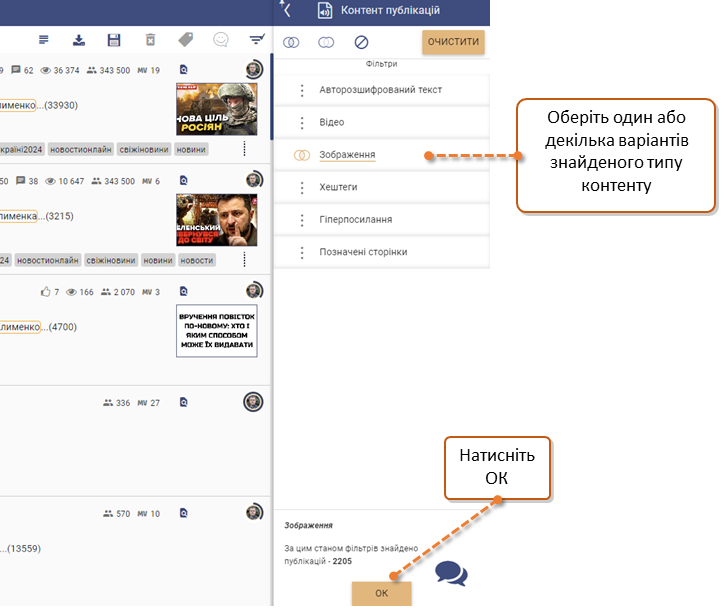Viewport: 727px width, 608px height.
Task: Click comments icon showing 62
Action: (x=16, y=70)
